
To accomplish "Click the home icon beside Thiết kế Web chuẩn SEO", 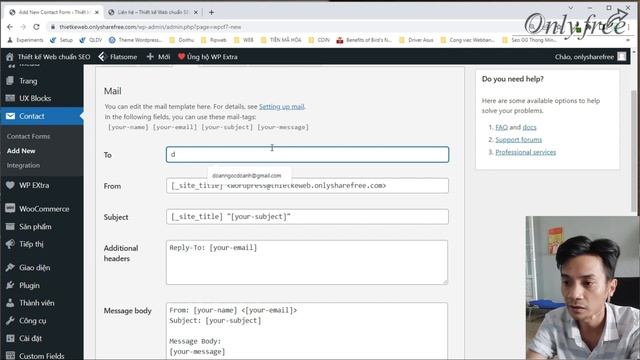I will click(x=9, y=57).
